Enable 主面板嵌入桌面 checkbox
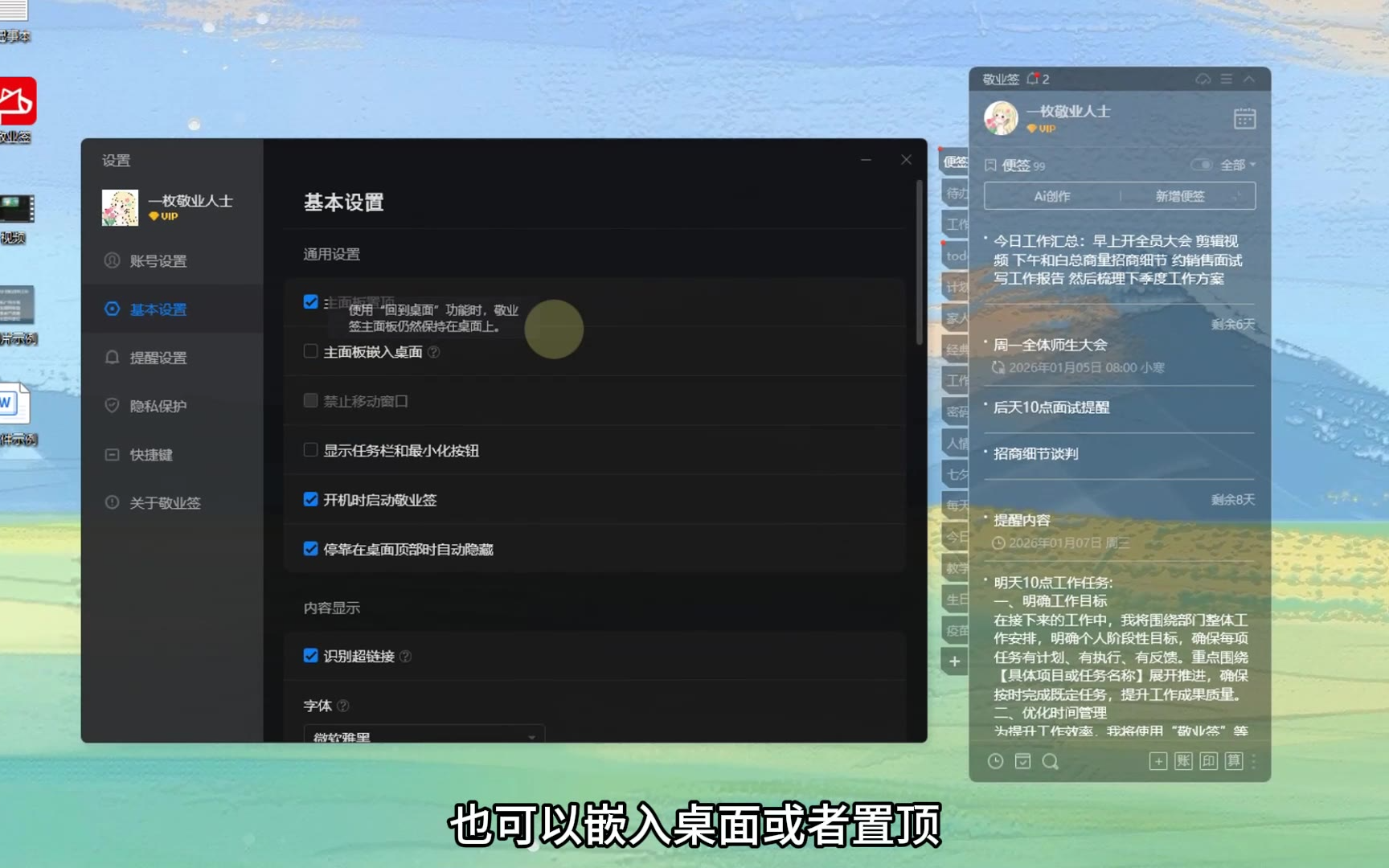 point(310,351)
